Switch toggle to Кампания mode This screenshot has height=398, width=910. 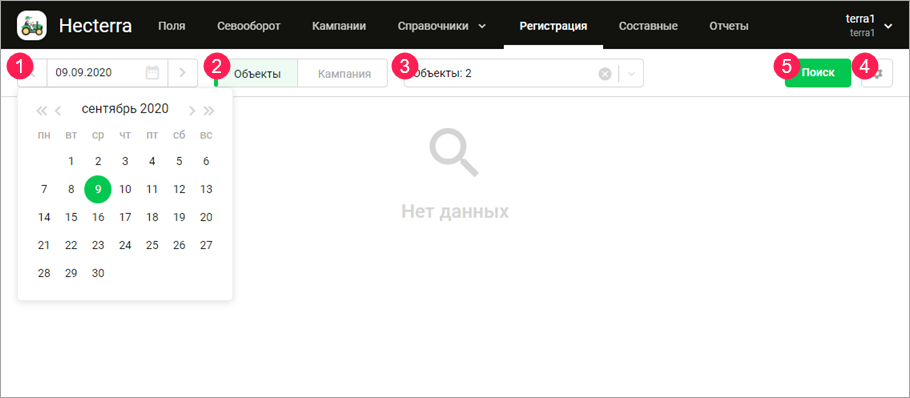pyautogui.click(x=344, y=74)
